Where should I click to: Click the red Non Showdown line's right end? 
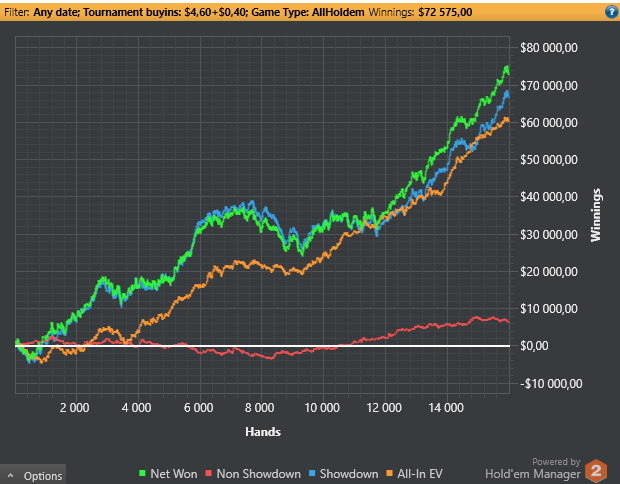pos(508,322)
